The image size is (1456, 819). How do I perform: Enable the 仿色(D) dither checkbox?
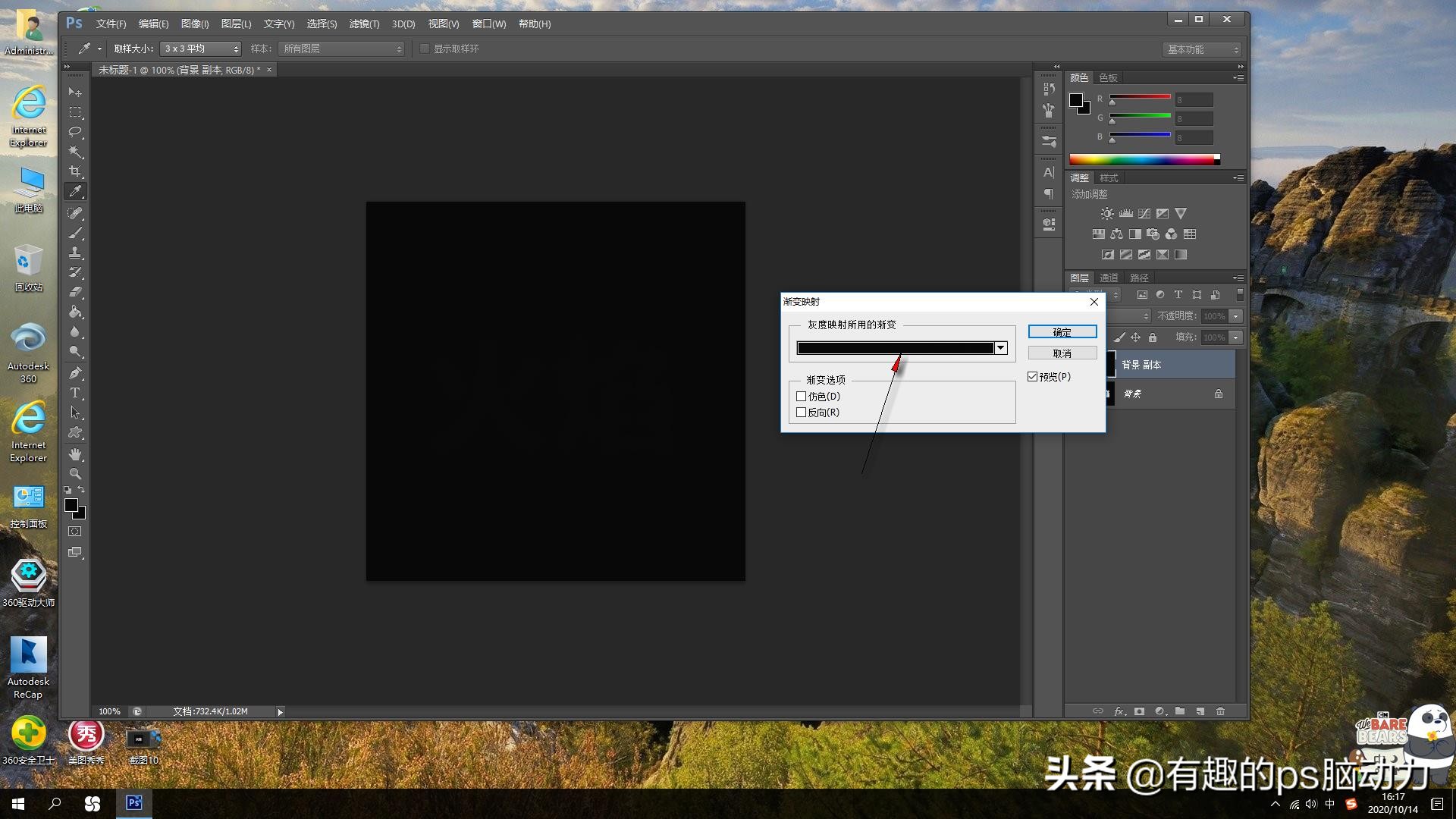801,397
